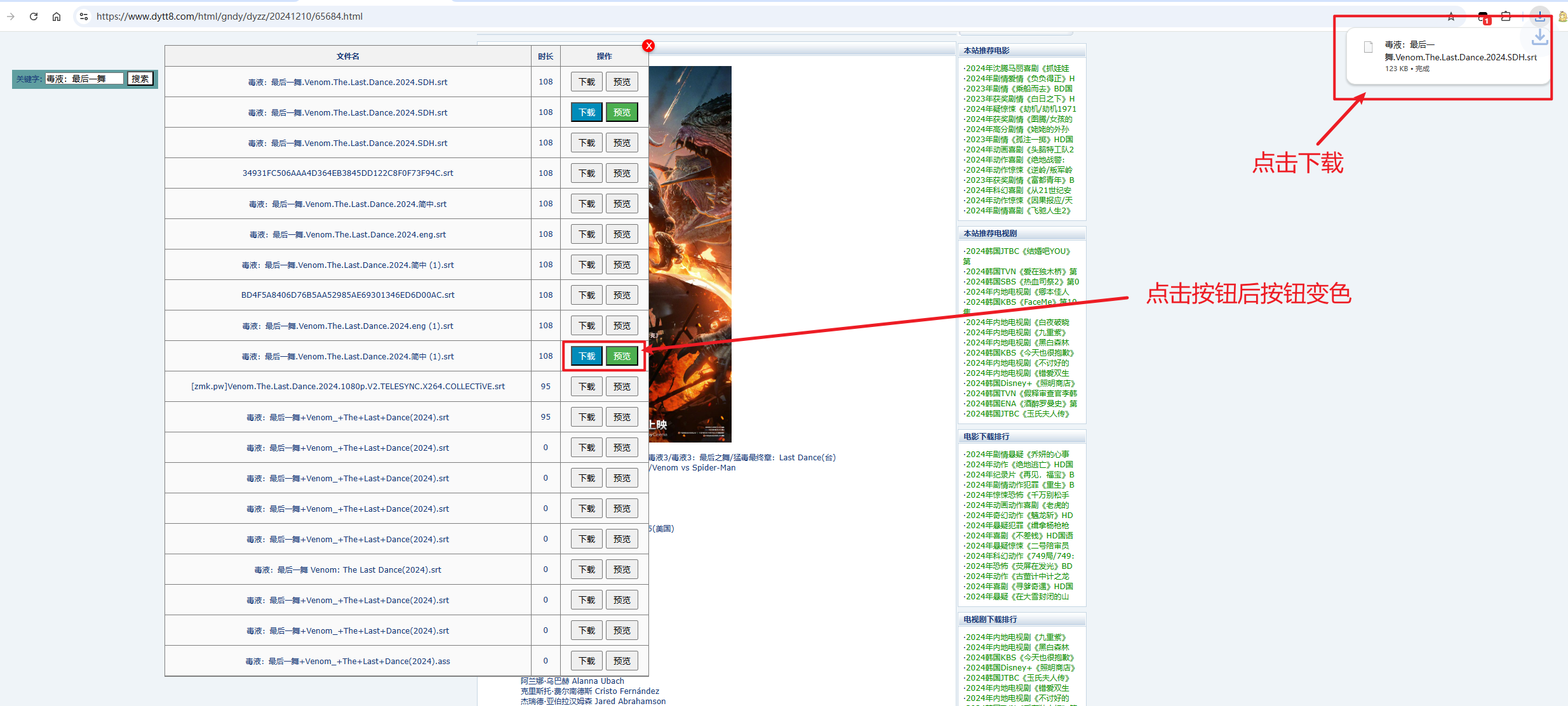
Task: Click file icon in download popup
Action: coord(1369,47)
